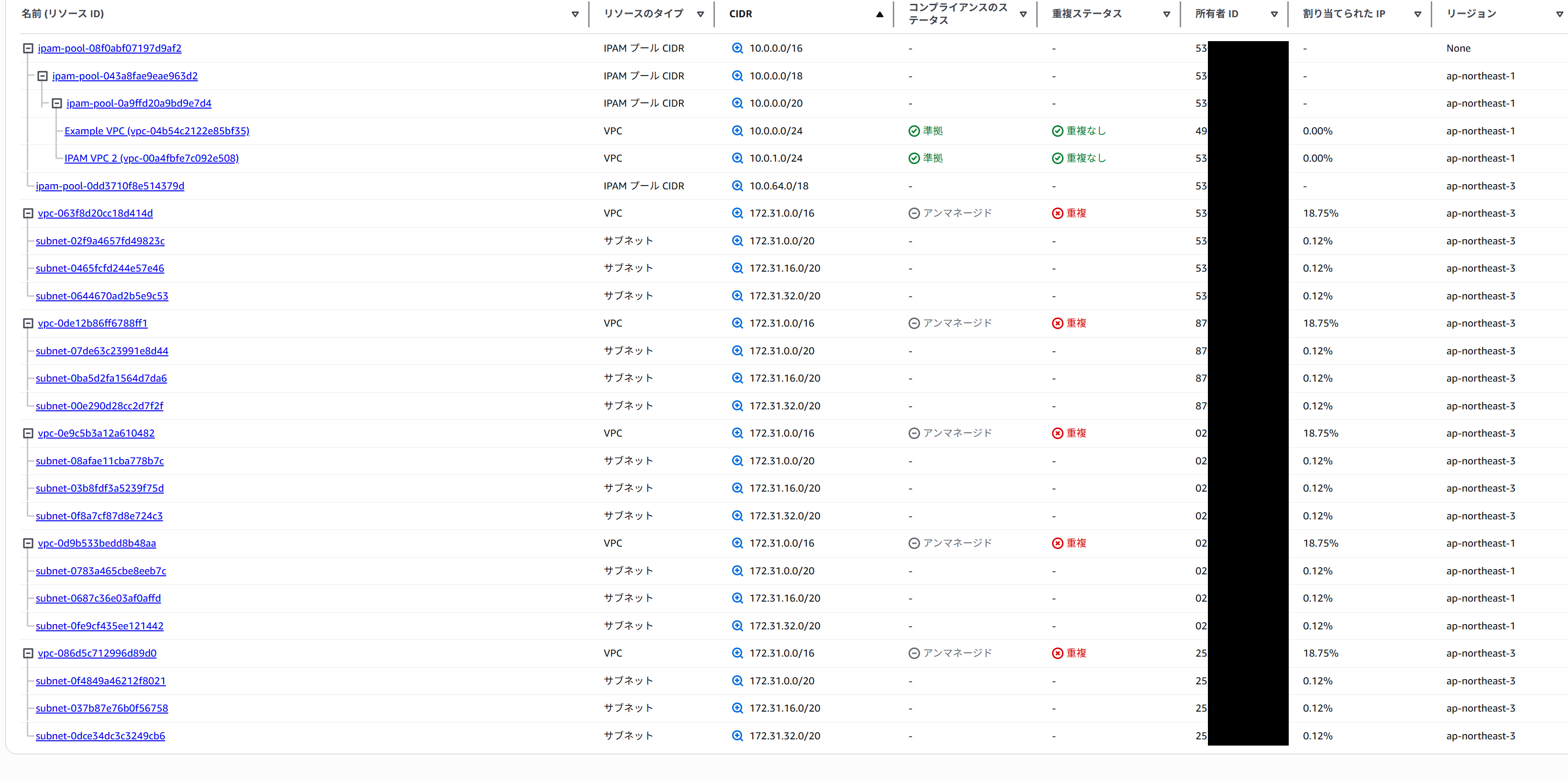Click zoom icon in subnet-08afae11cba778b7c row

click(x=737, y=461)
